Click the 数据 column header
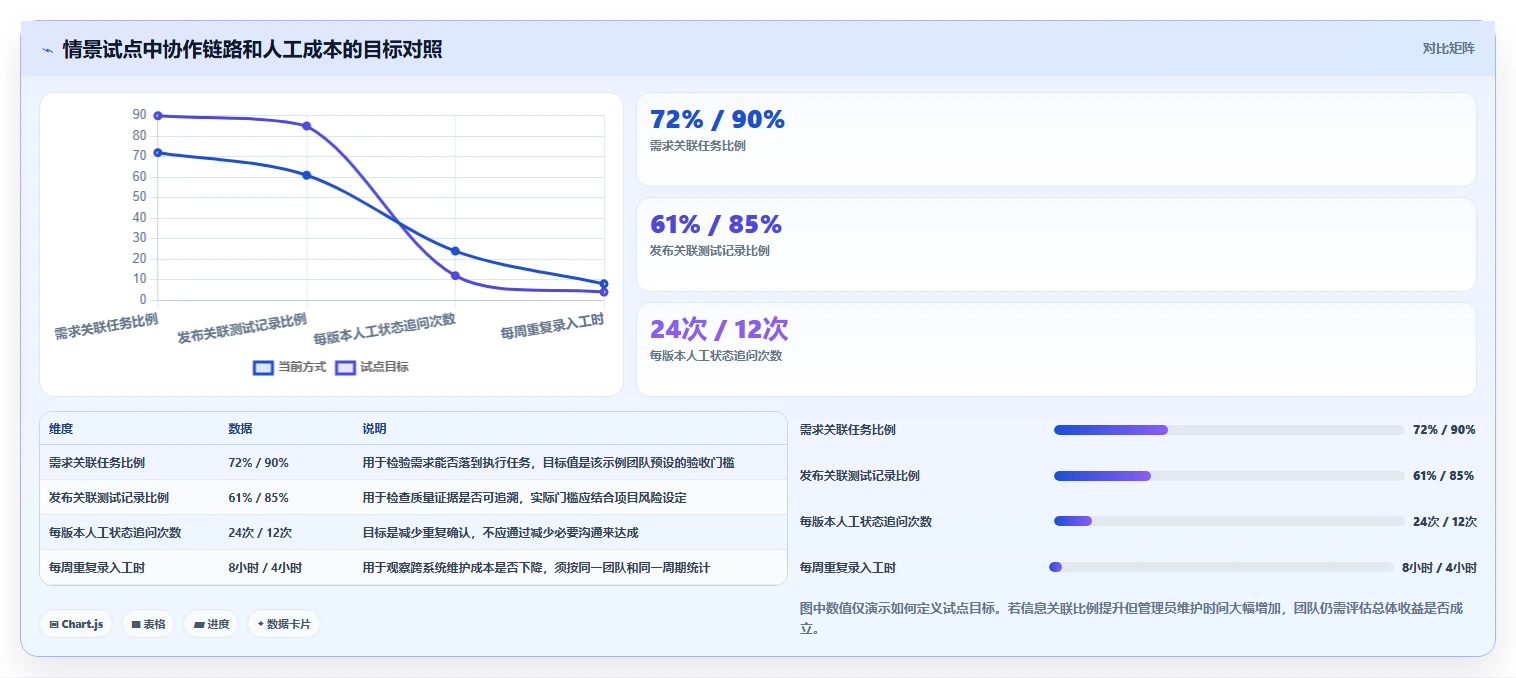This screenshot has width=1516, height=678. click(x=240, y=428)
